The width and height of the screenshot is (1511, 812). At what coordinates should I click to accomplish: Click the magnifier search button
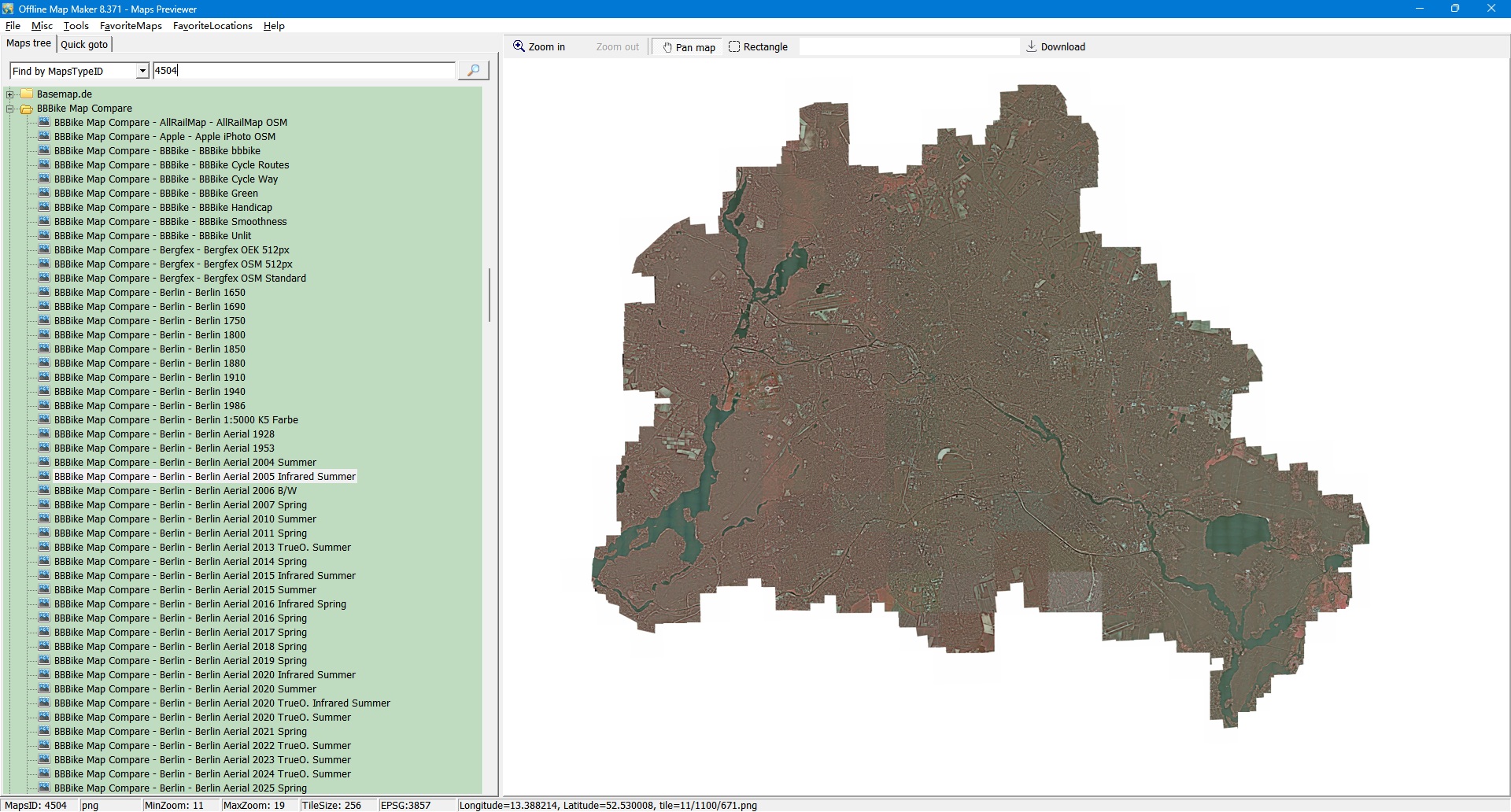473,71
